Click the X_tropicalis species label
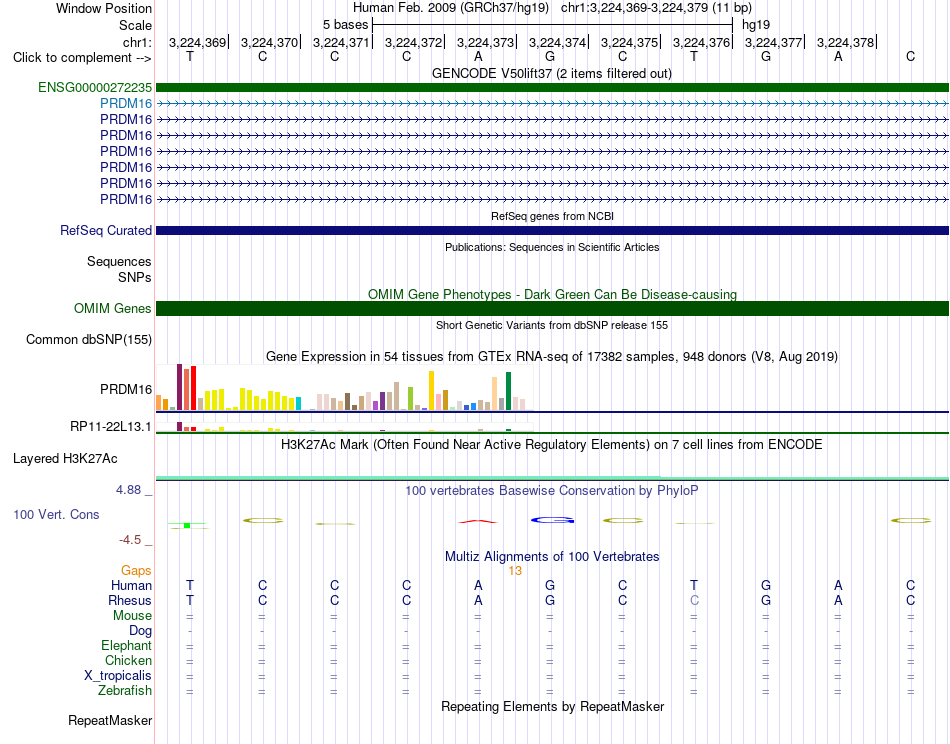950x744 pixels. coord(118,676)
